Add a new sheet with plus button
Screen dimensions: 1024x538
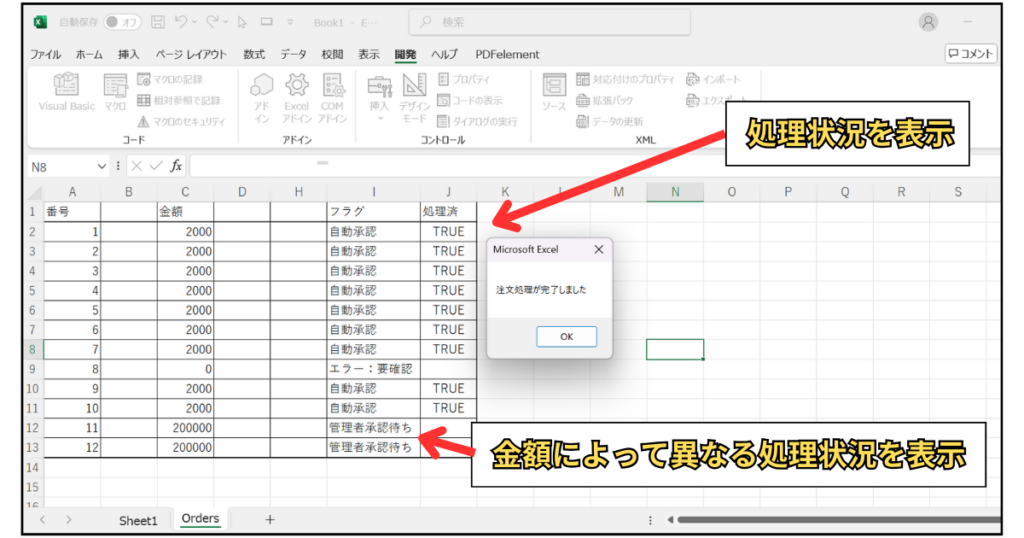(x=269, y=520)
